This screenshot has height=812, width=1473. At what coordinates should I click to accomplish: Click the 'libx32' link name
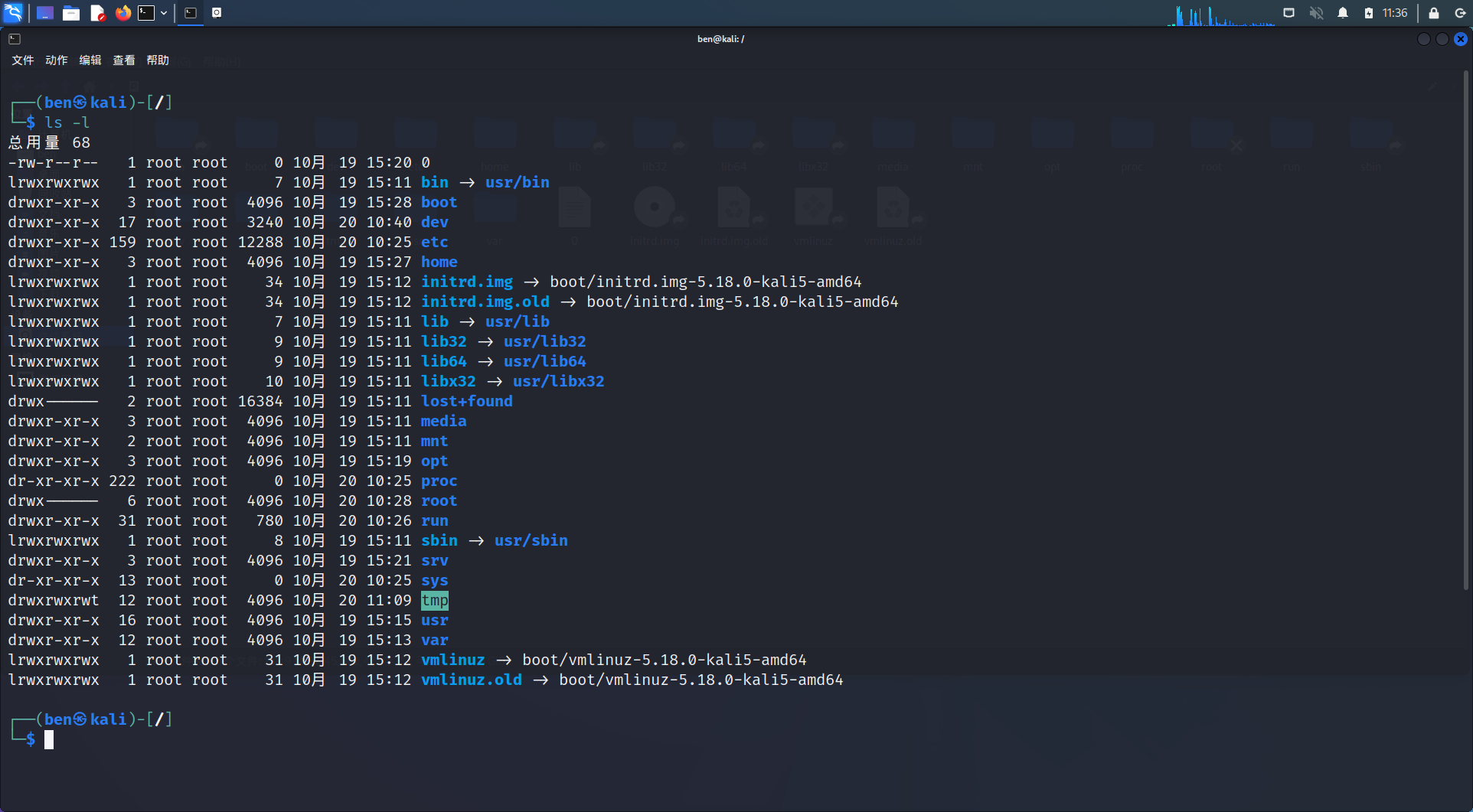tap(449, 381)
